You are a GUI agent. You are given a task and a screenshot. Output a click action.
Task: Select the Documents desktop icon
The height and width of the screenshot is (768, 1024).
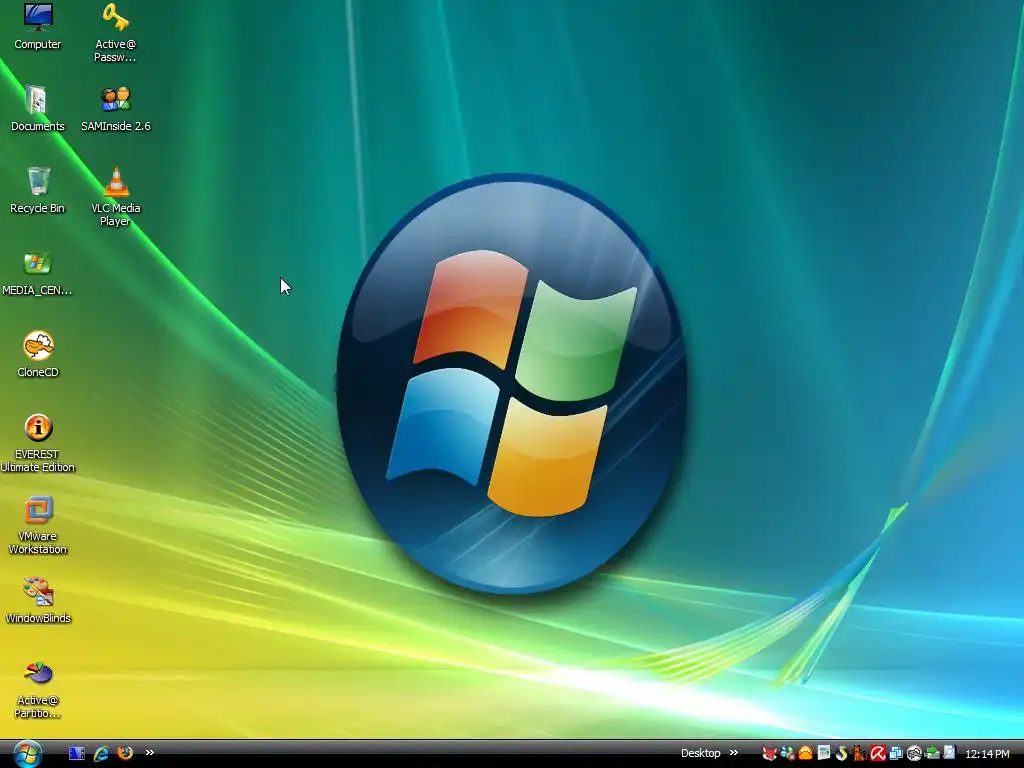click(x=37, y=108)
